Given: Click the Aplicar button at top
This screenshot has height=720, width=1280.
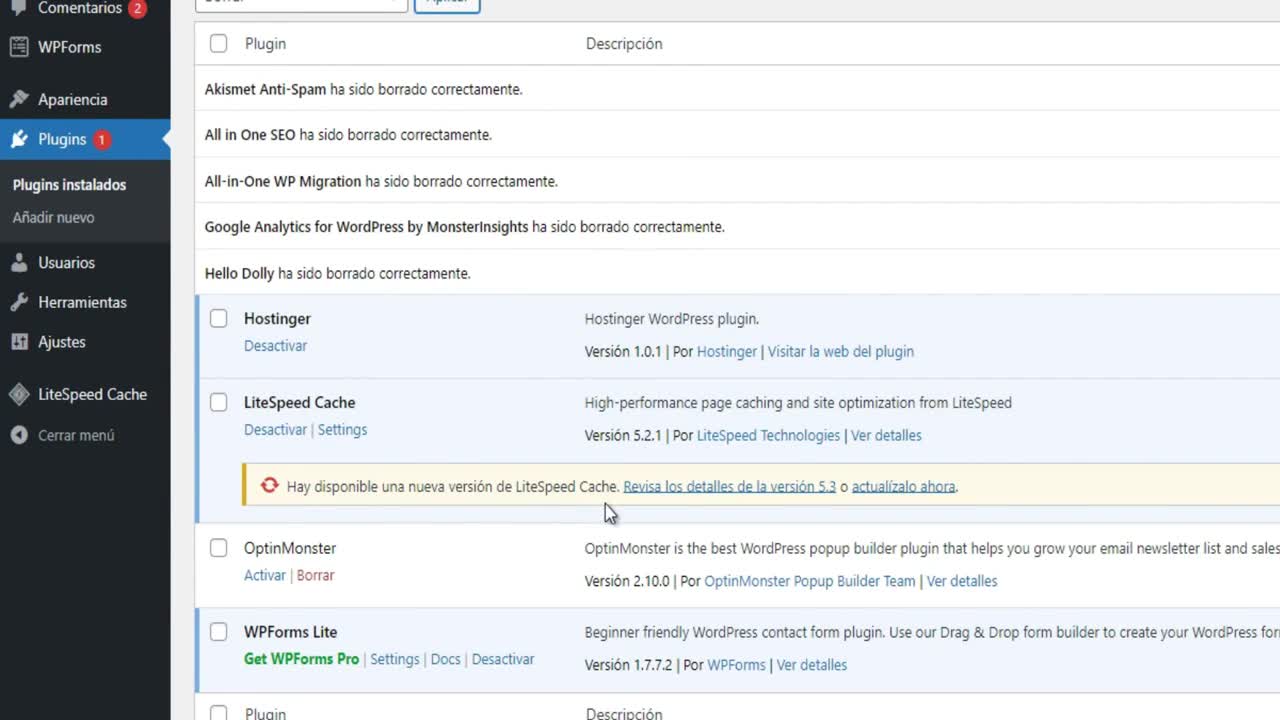Looking at the screenshot, I should tap(447, 5).
